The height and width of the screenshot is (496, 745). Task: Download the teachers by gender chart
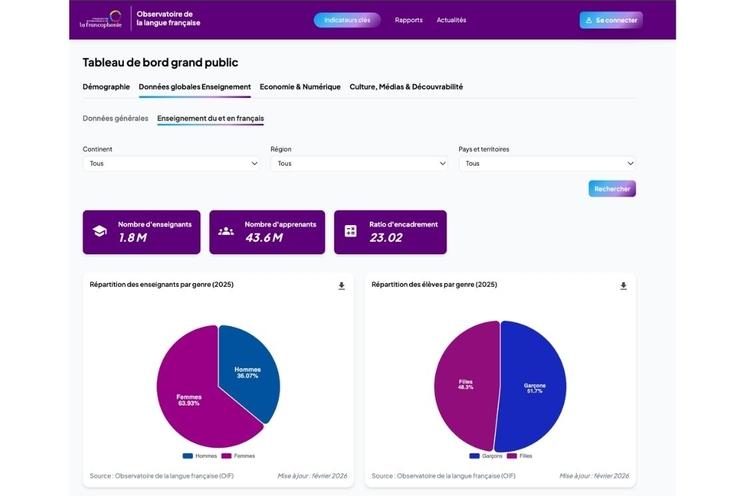point(341,286)
